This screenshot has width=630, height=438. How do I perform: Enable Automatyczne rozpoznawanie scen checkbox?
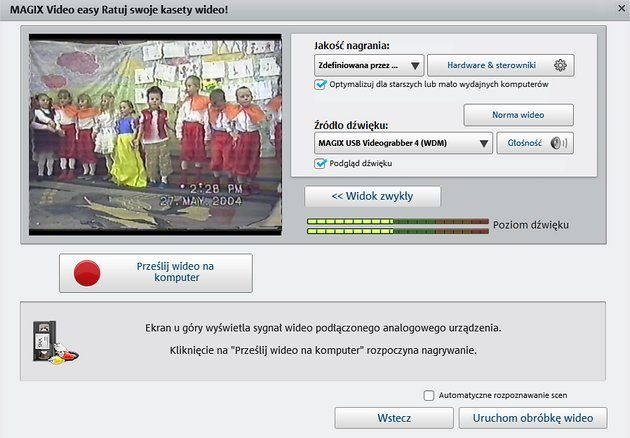coord(429,395)
